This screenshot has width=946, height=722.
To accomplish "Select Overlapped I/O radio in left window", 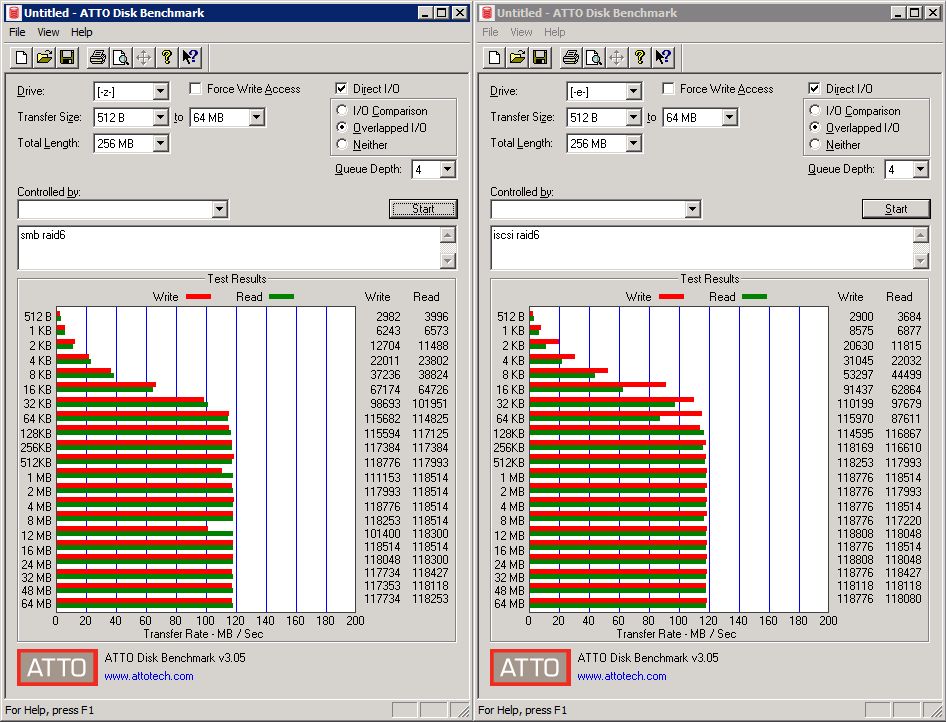I will coord(342,127).
